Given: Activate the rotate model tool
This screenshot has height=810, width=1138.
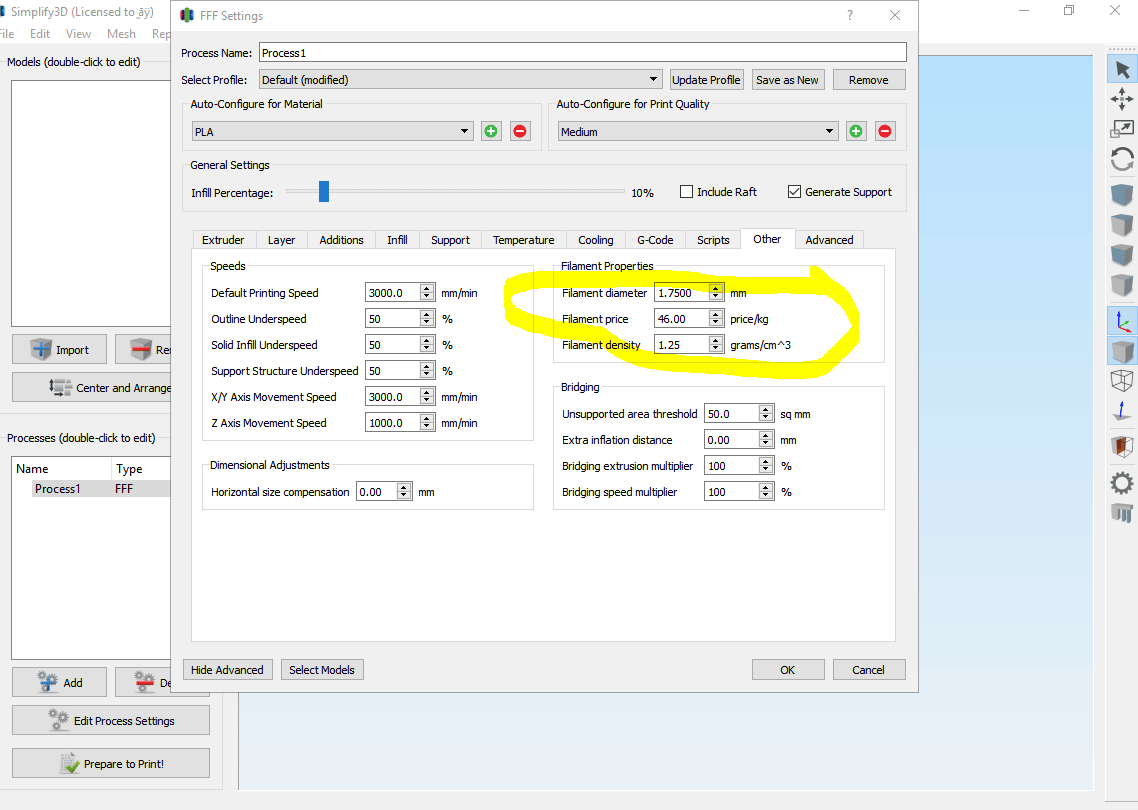Looking at the screenshot, I should (x=1122, y=159).
